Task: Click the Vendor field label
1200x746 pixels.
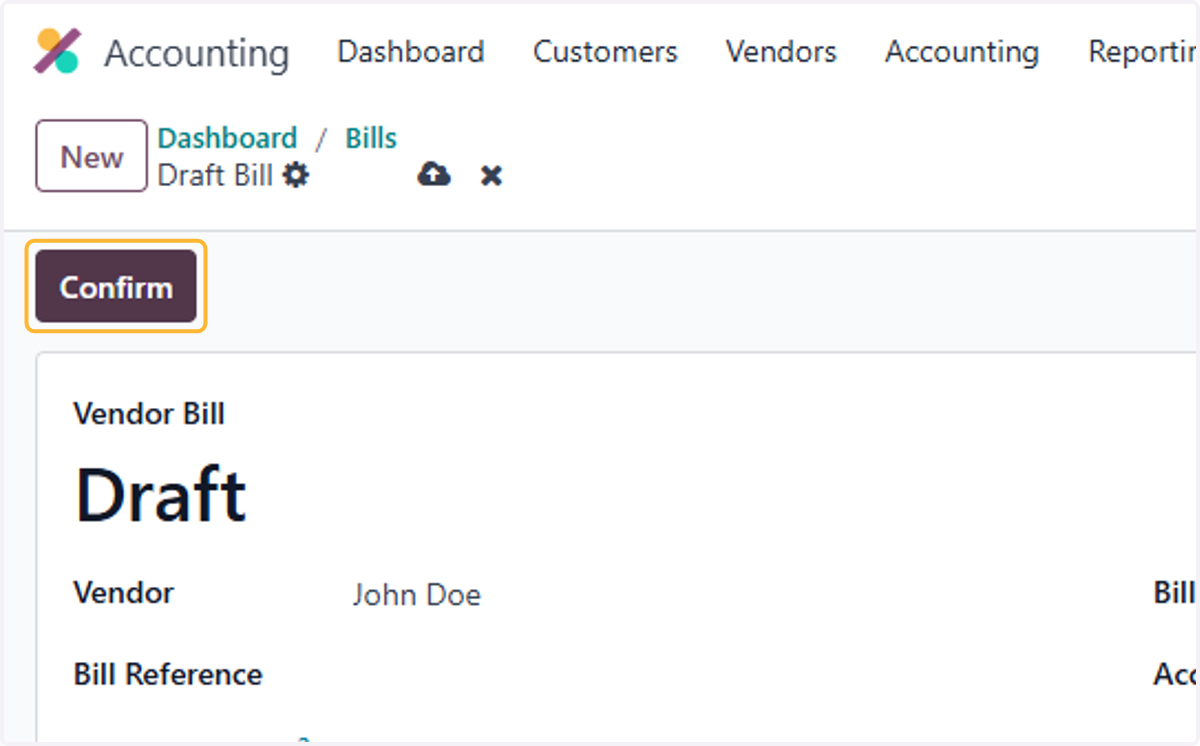Action: tap(124, 592)
